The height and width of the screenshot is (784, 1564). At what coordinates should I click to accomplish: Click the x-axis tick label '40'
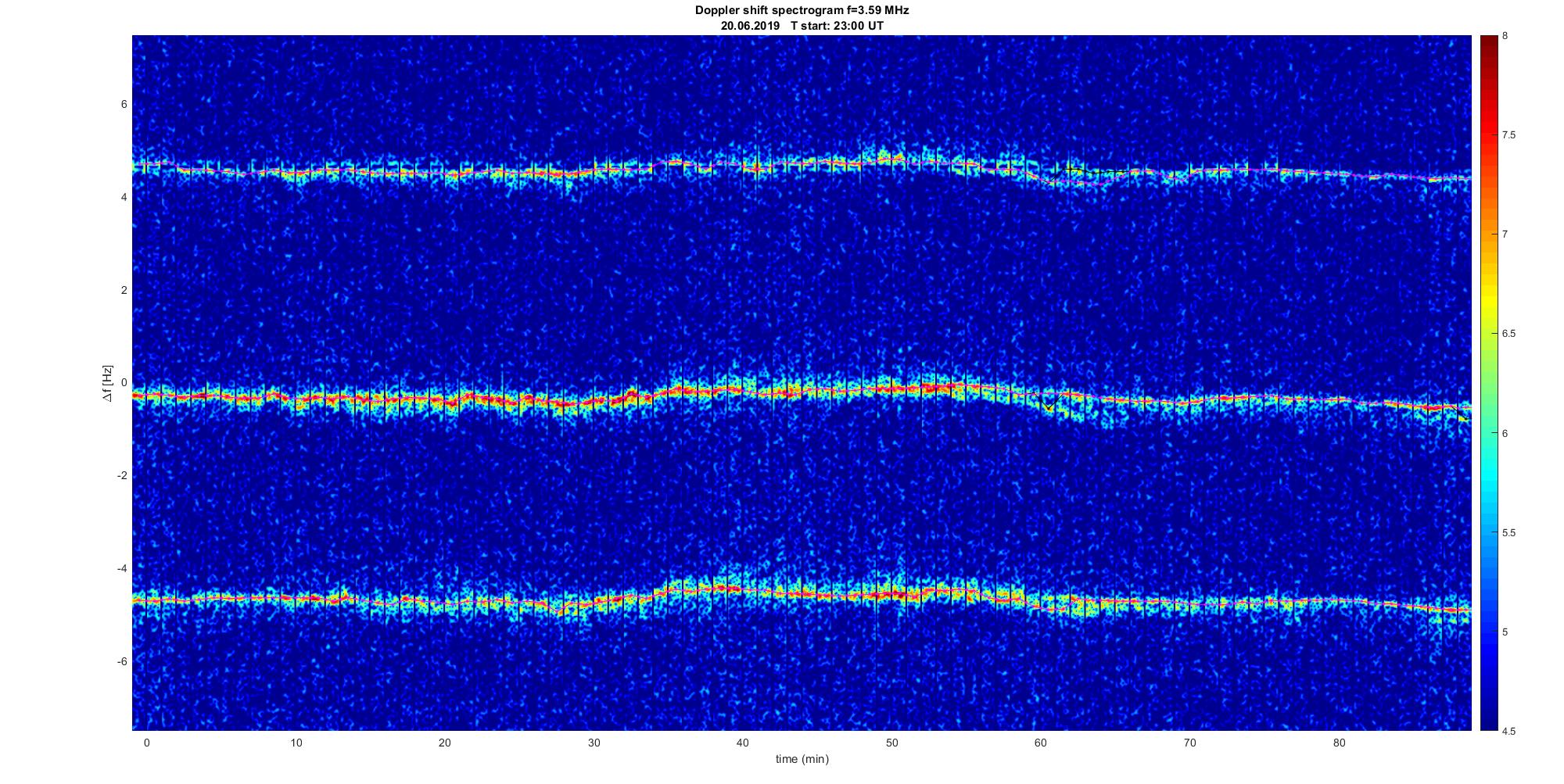[x=743, y=743]
